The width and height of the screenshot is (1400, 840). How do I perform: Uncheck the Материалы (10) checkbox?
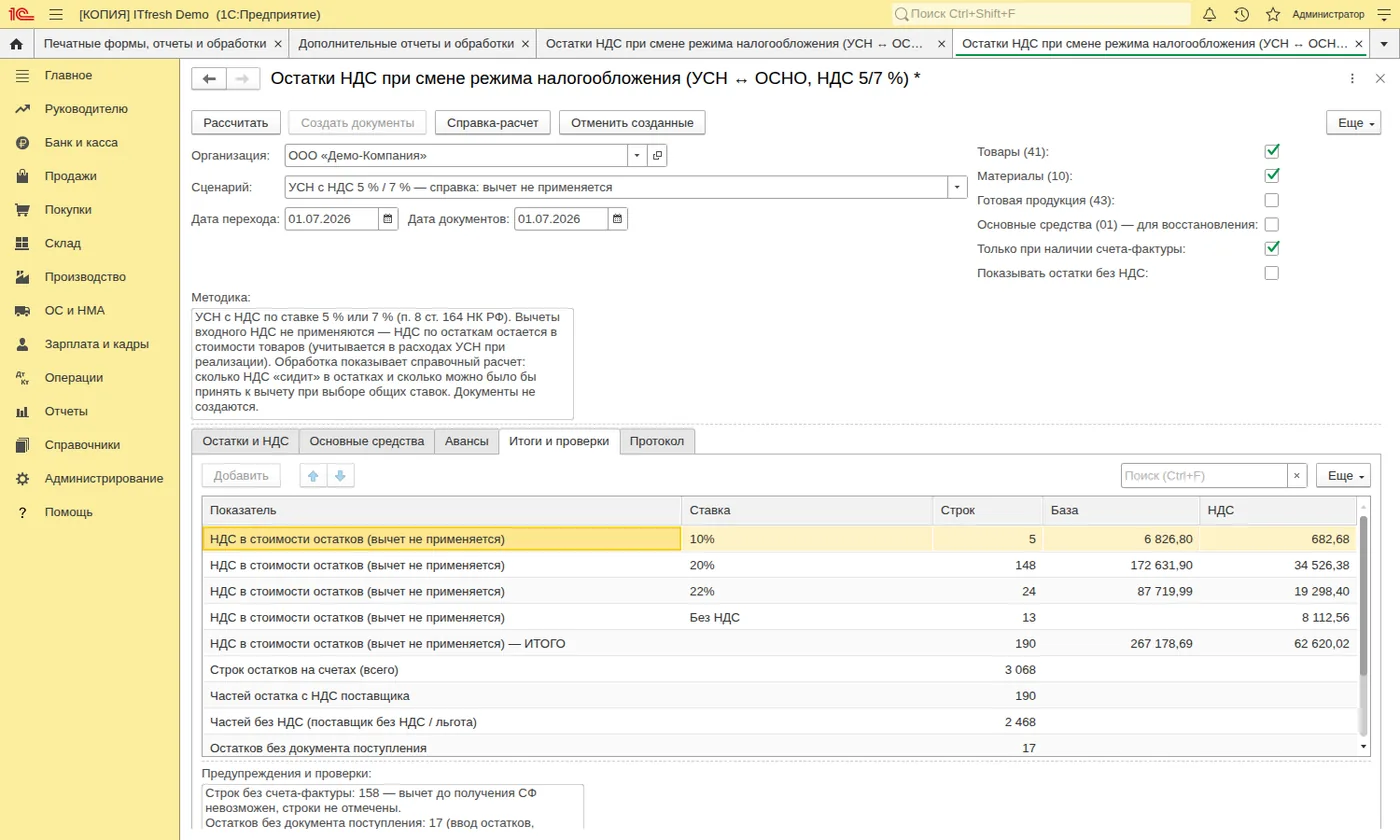pyautogui.click(x=1272, y=176)
